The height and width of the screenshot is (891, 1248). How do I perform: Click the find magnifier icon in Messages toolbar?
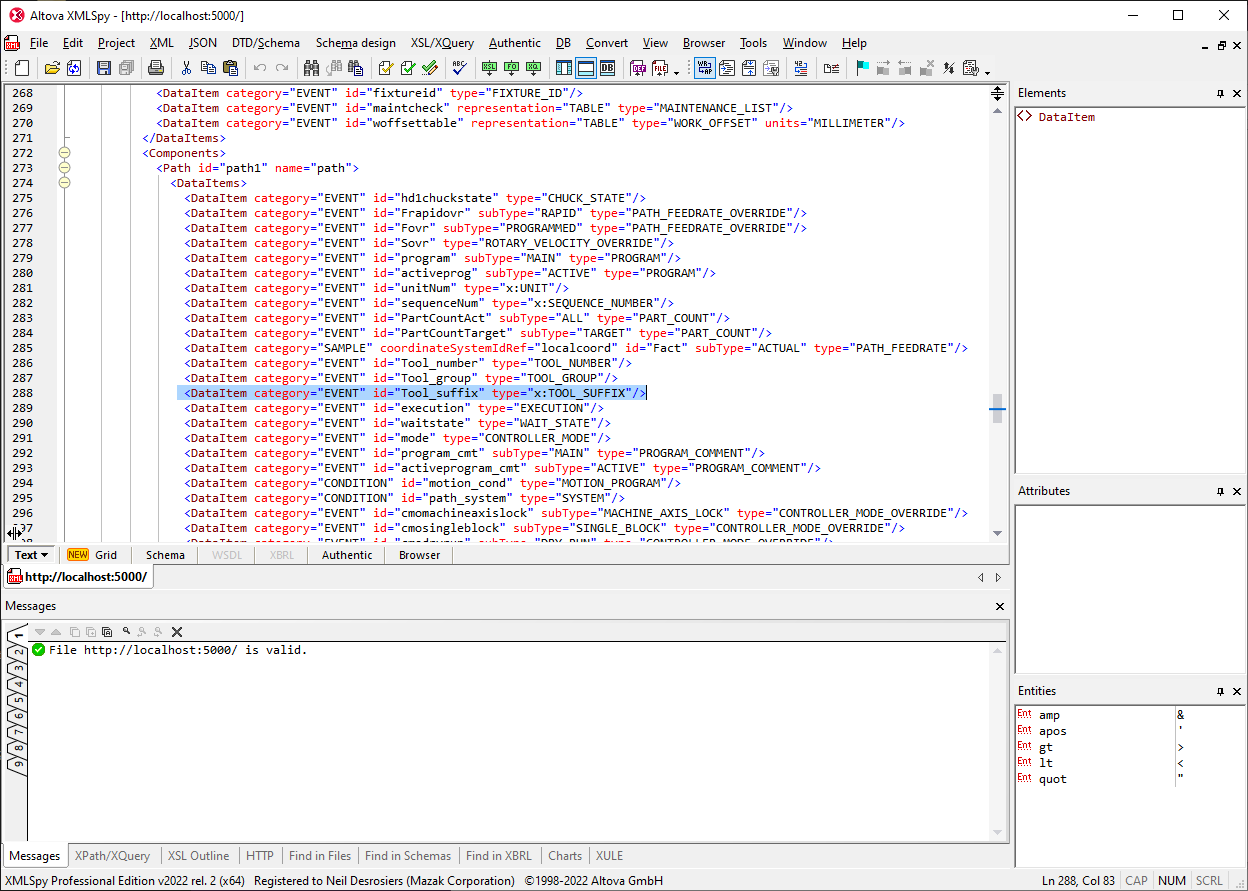click(126, 631)
